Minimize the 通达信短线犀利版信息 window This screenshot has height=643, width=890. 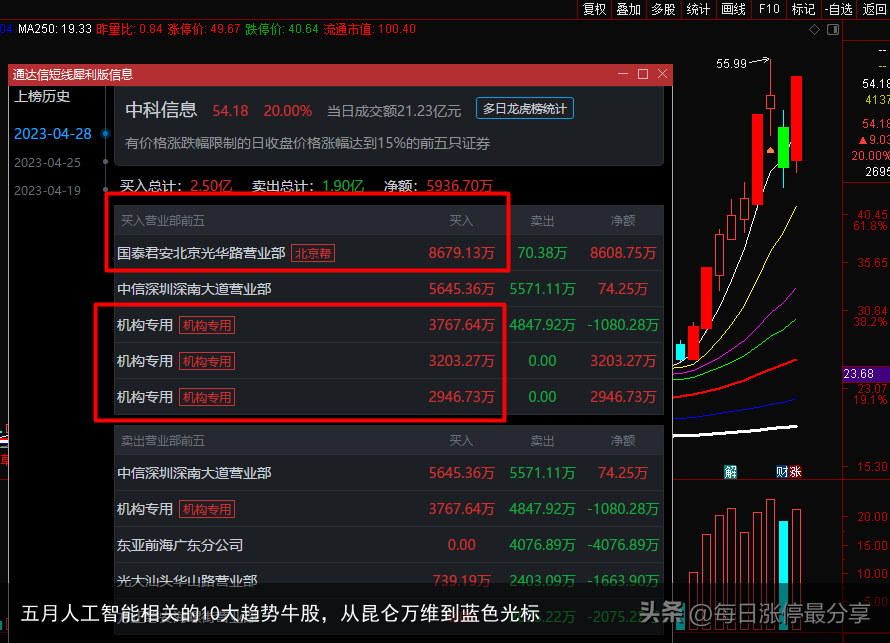click(x=623, y=74)
